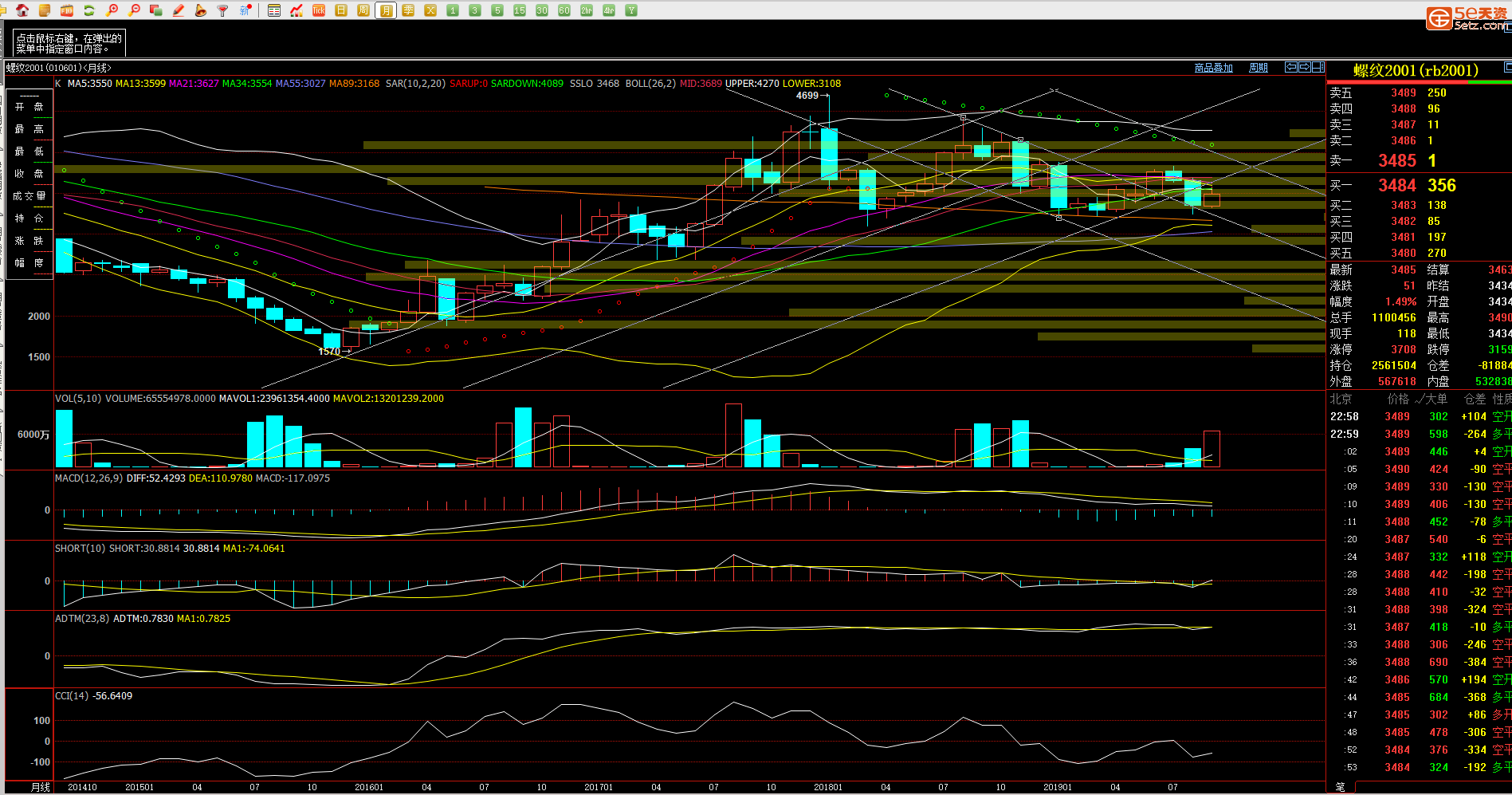Screen dimensions: 1512x795
Task: Click the 22:58 trade tick row
Action: [1419, 417]
